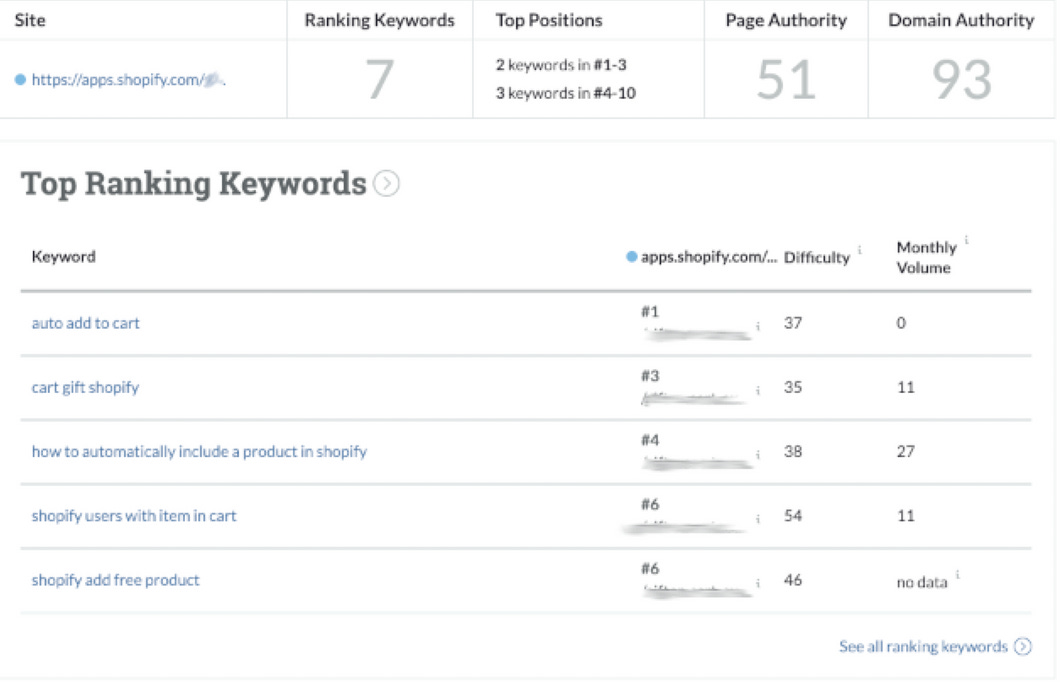Click the Ranking Keywords column header
The width and height of the screenshot is (1060, 700).
pyautogui.click(x=379, y=20)
